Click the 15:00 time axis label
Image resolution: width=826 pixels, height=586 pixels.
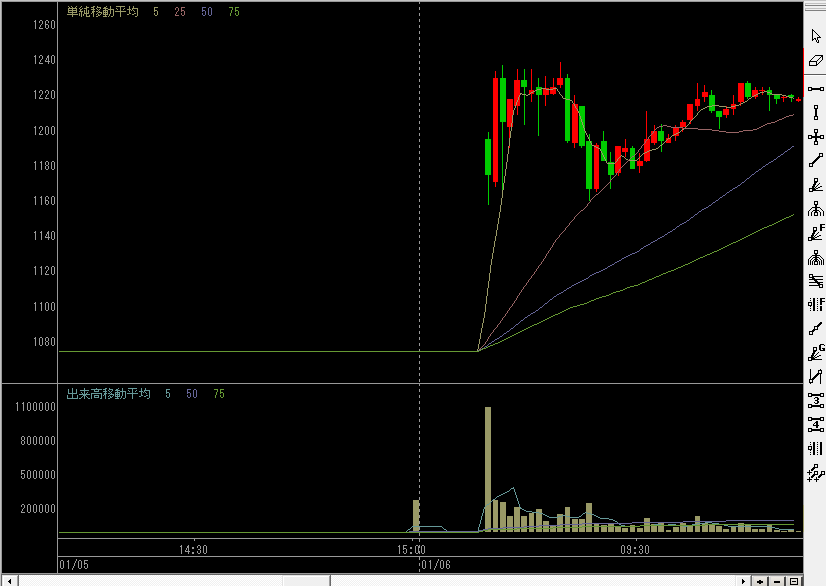(411, 550)
